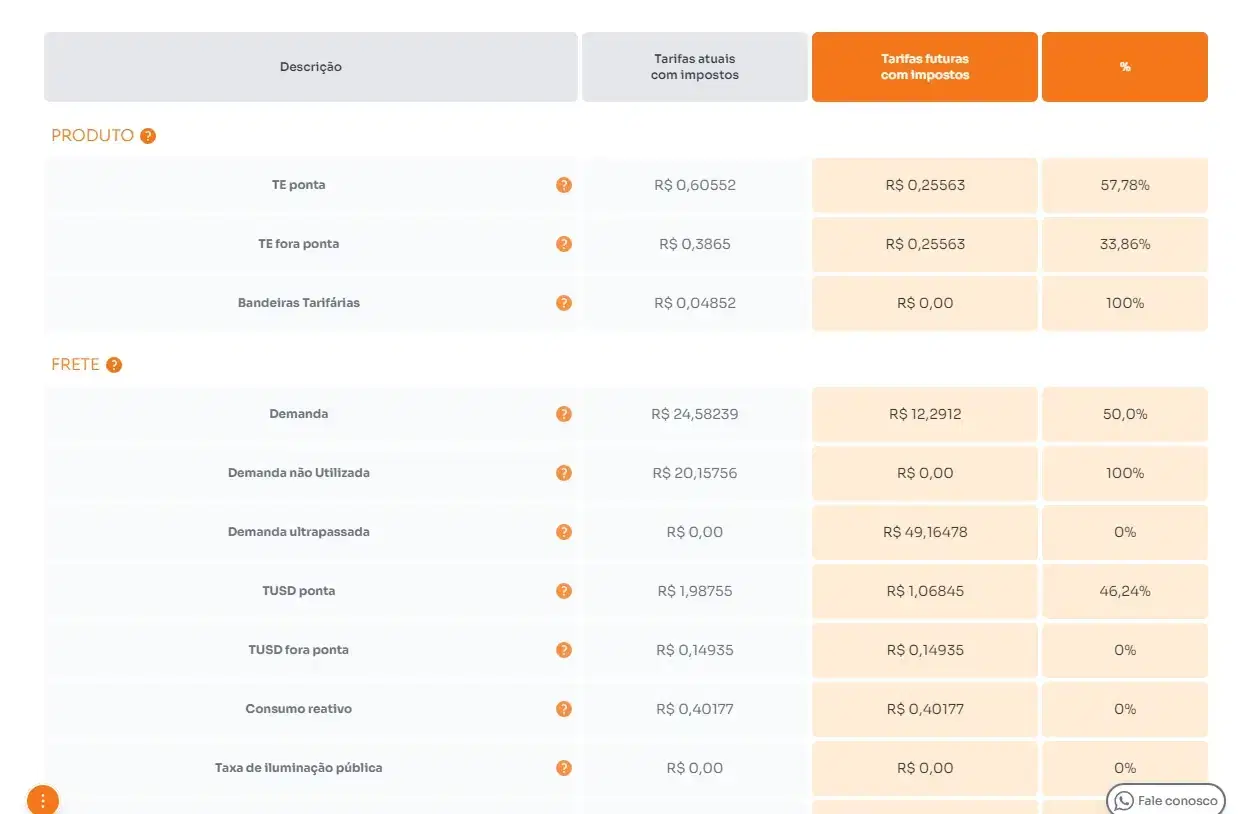The image size is (1249, 814).
Task: Click current tariff for TUSD fora ponta
Action: [695, 650]
